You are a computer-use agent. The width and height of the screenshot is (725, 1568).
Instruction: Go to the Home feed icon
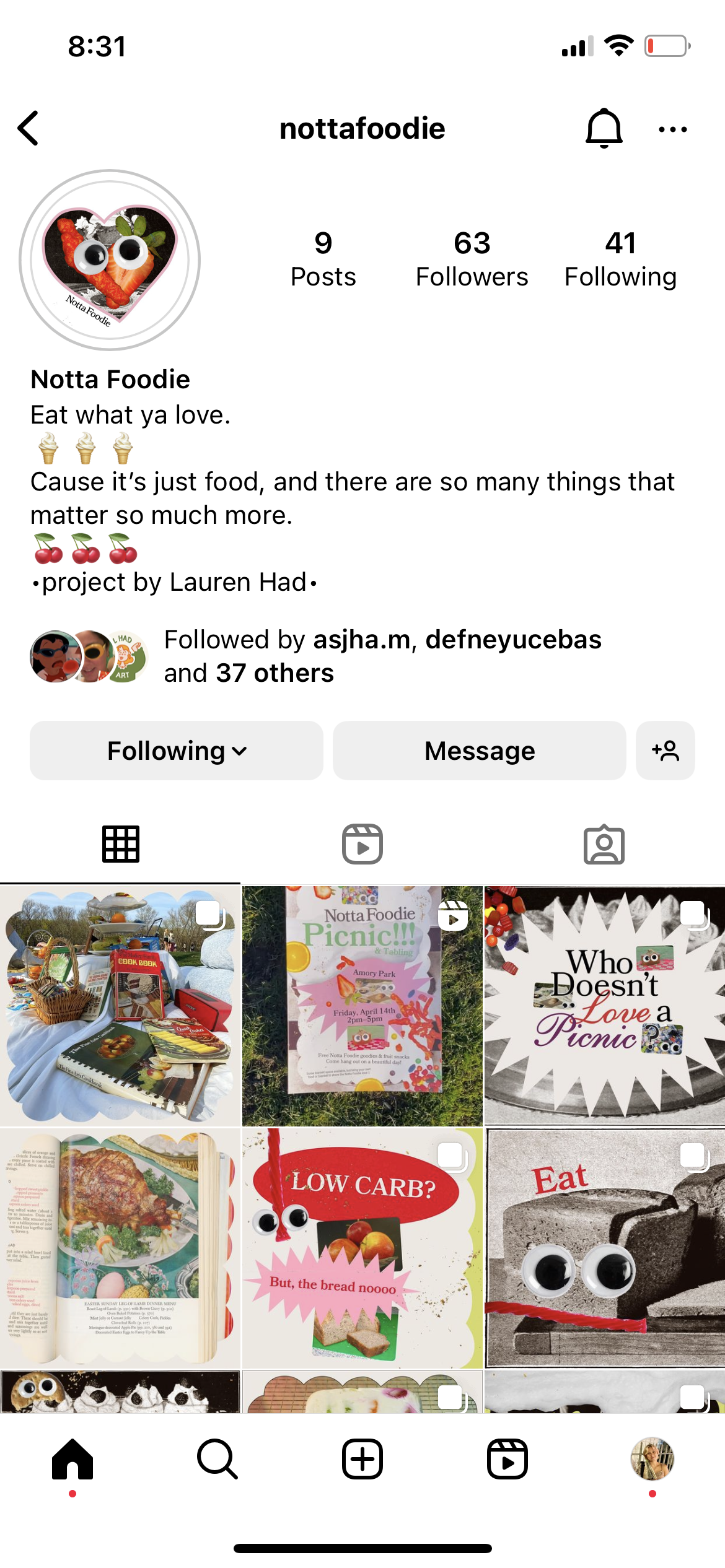tap(72, 1459)
